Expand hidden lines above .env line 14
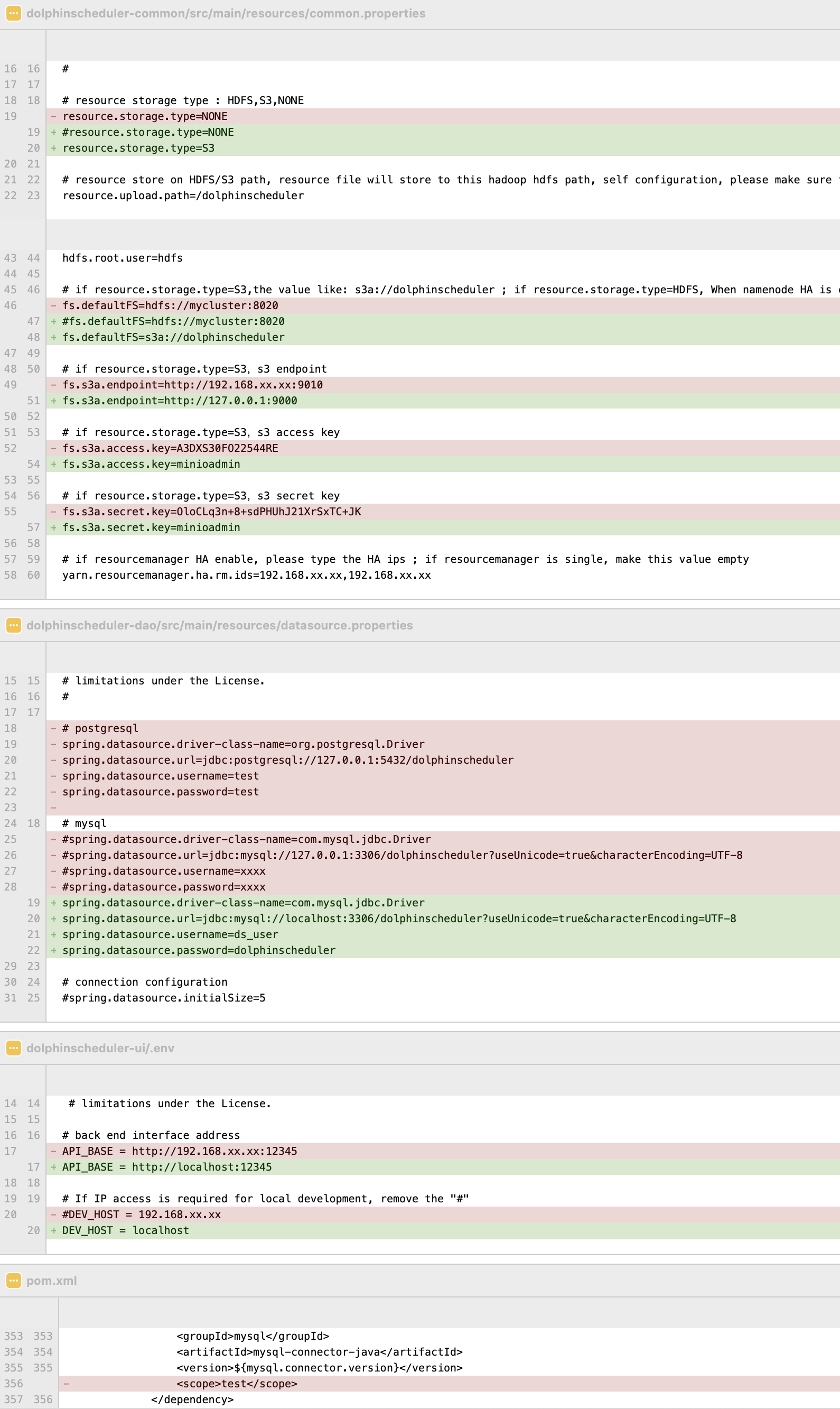 (420, 1080)
